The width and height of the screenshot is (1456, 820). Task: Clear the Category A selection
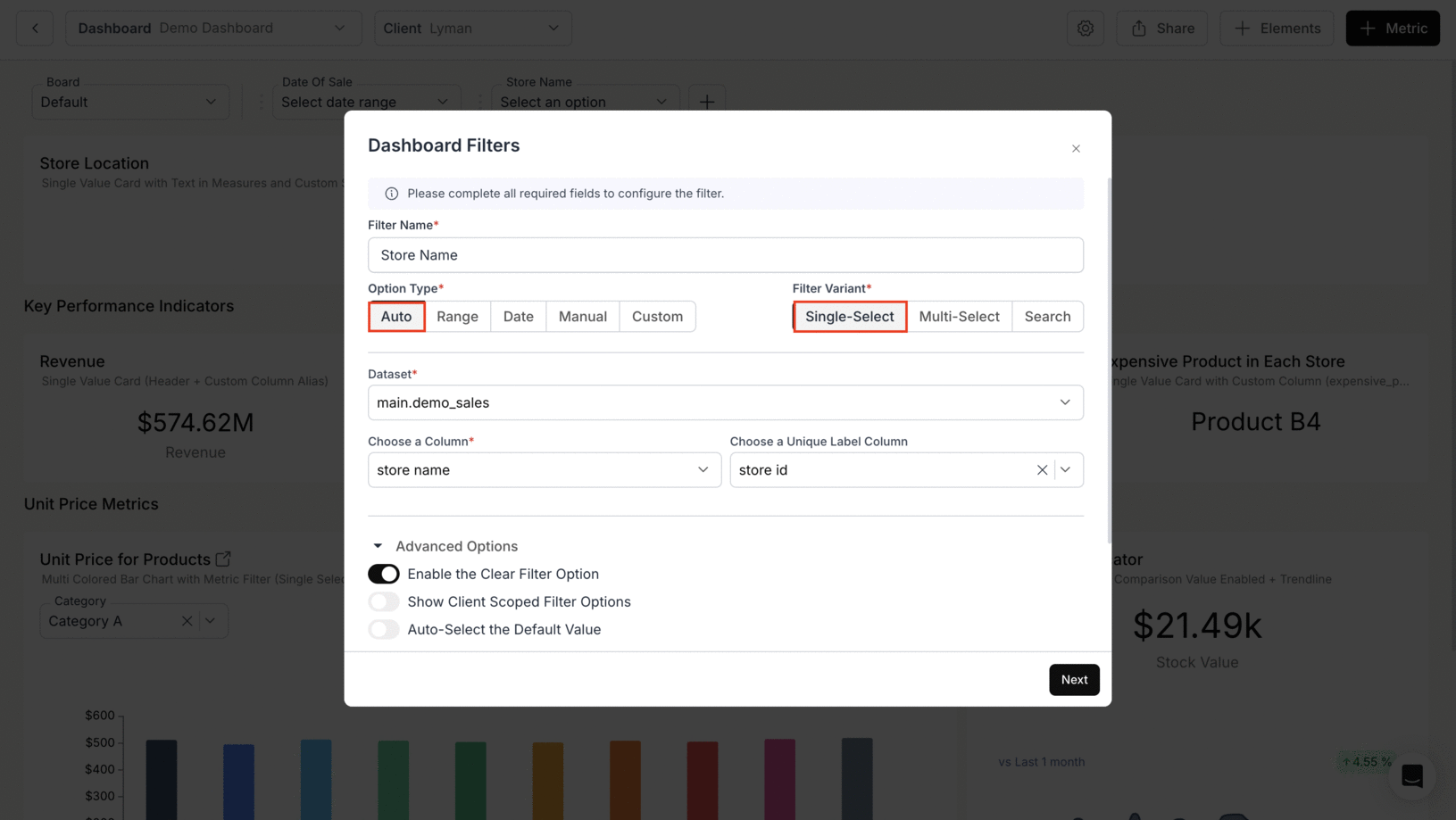point(187,621)
